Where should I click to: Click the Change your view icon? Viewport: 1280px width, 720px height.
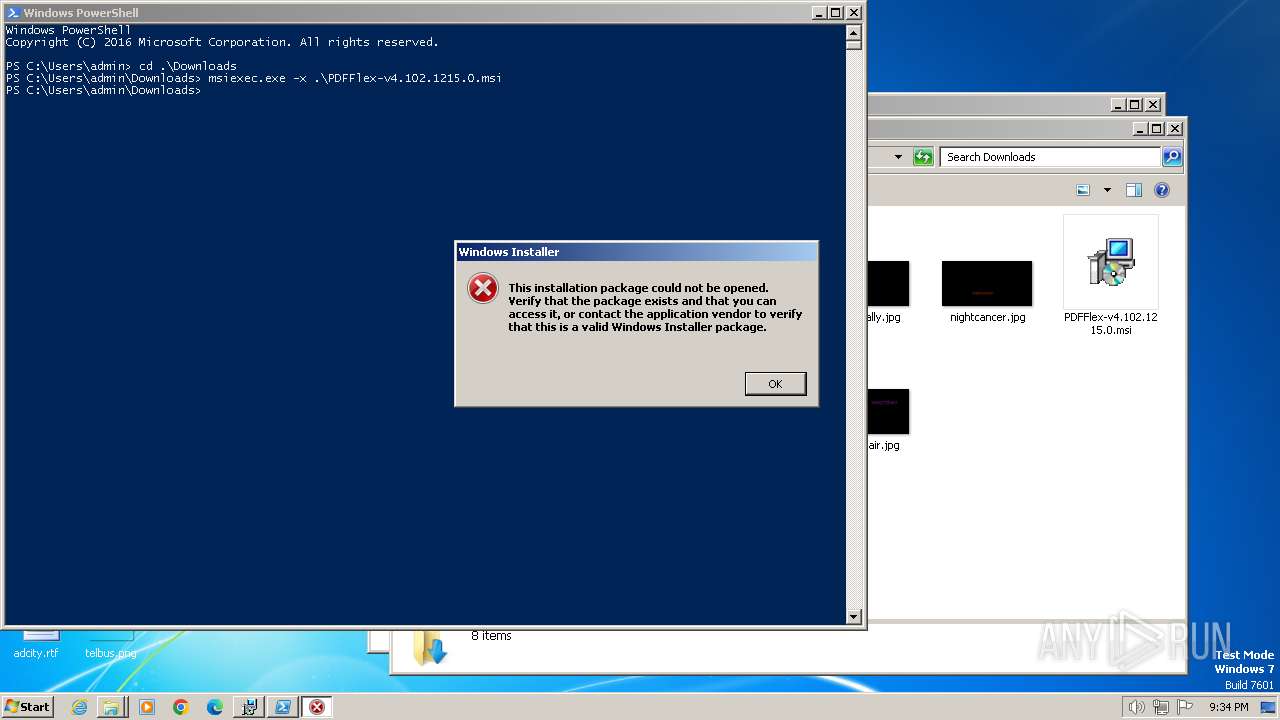(1083, 190)
